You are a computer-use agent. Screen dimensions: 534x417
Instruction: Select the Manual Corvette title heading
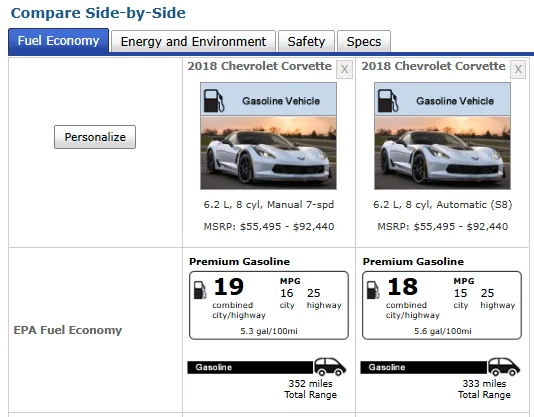[260, 66]
